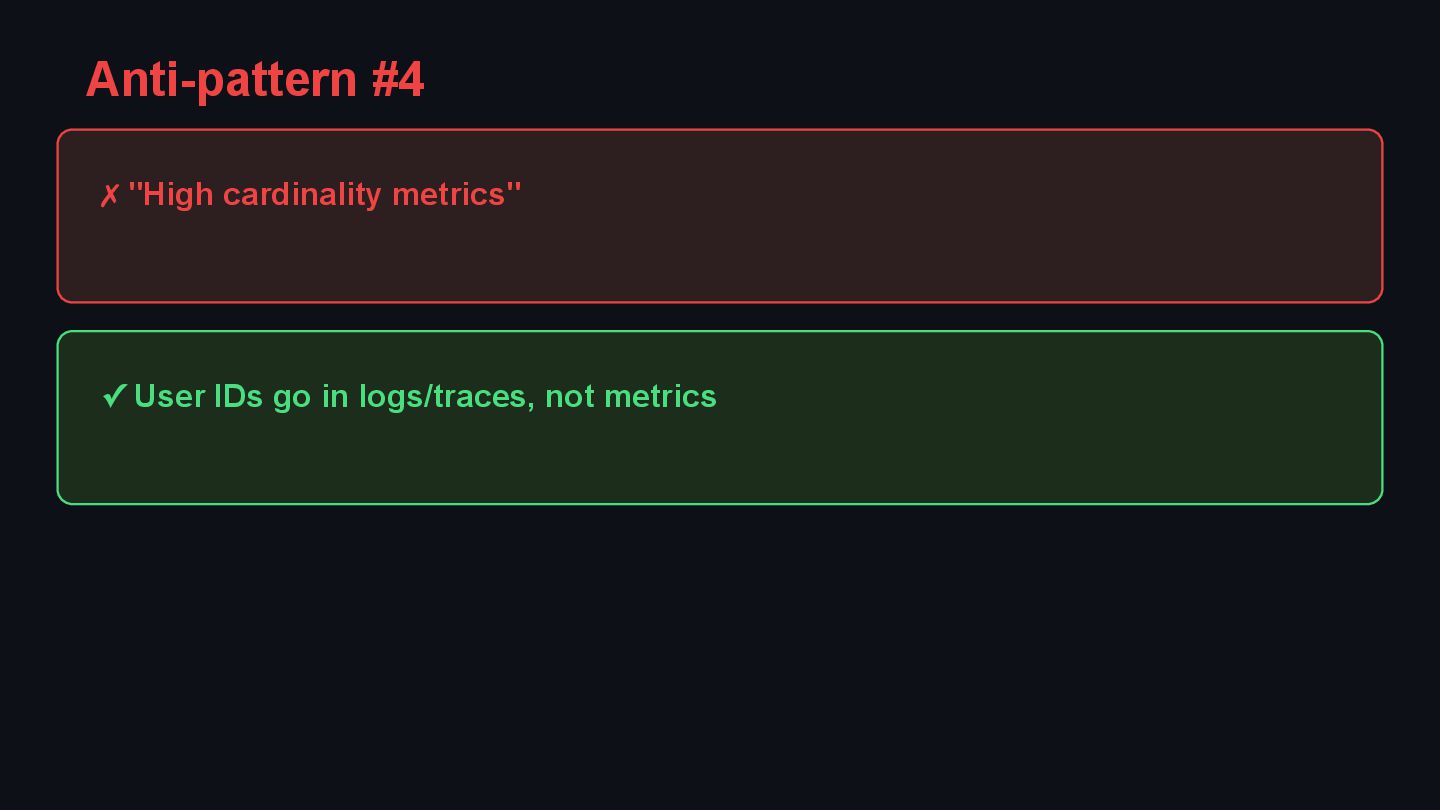This screenshot has width=1440, height=810.
Task: Click the red X mark icon
Action: (x=109, y=195)
